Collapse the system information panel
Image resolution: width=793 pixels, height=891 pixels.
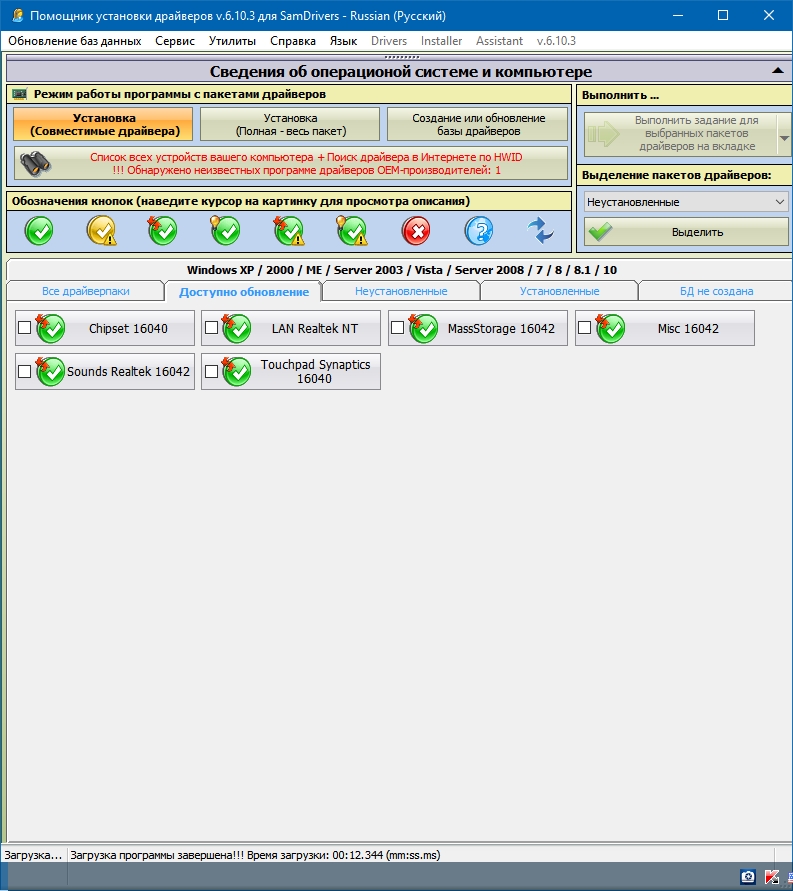777,71
